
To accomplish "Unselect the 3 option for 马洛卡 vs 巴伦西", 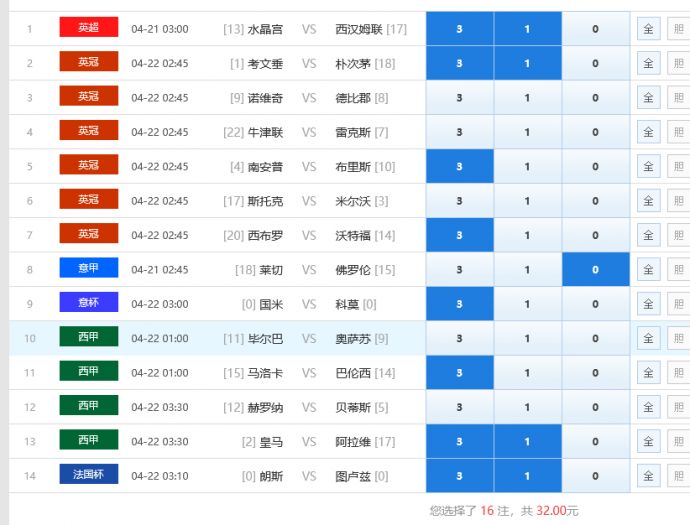I will coord(459,372).
